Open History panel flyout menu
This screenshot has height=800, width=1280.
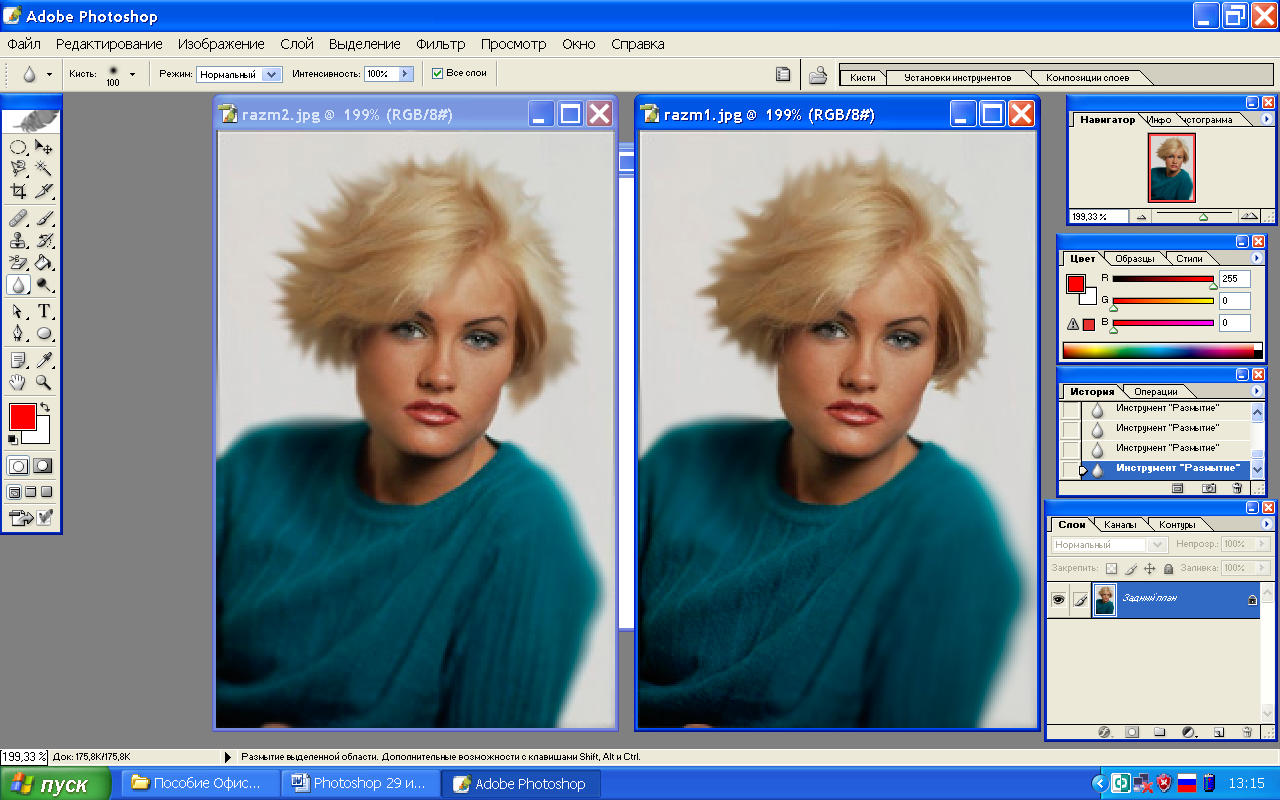coord(1257,391)
